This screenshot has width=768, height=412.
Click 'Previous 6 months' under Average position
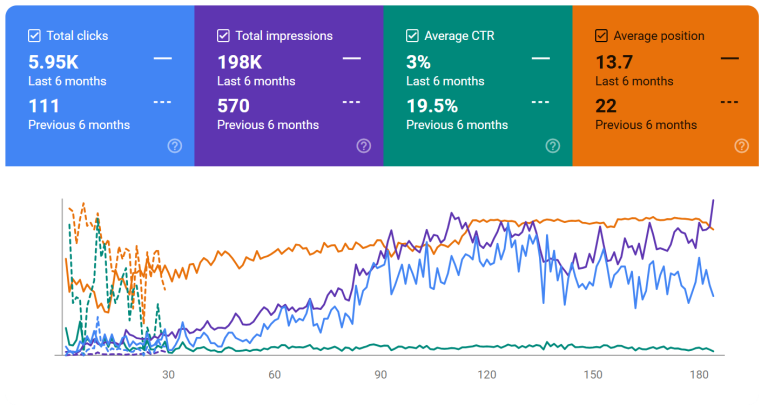[646, 125]
